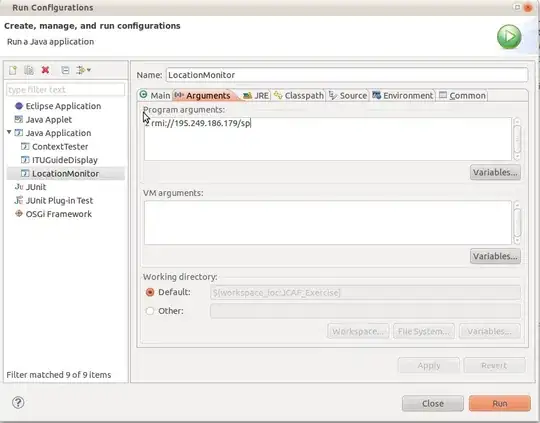Click the Name input field
The image size is (540, 423).
click(347, 75)
